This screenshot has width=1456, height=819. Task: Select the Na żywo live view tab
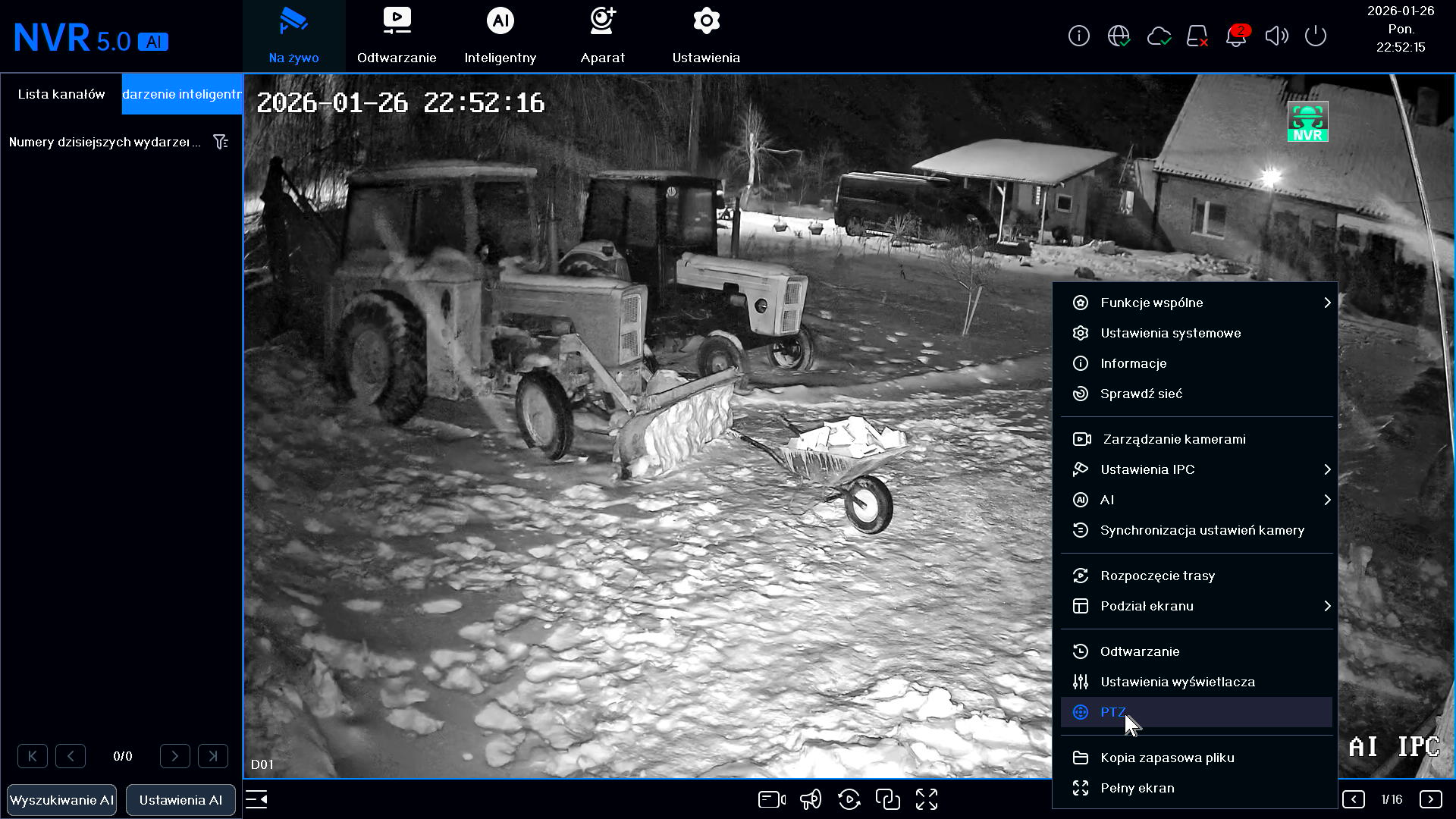click(x=293, y=36)
